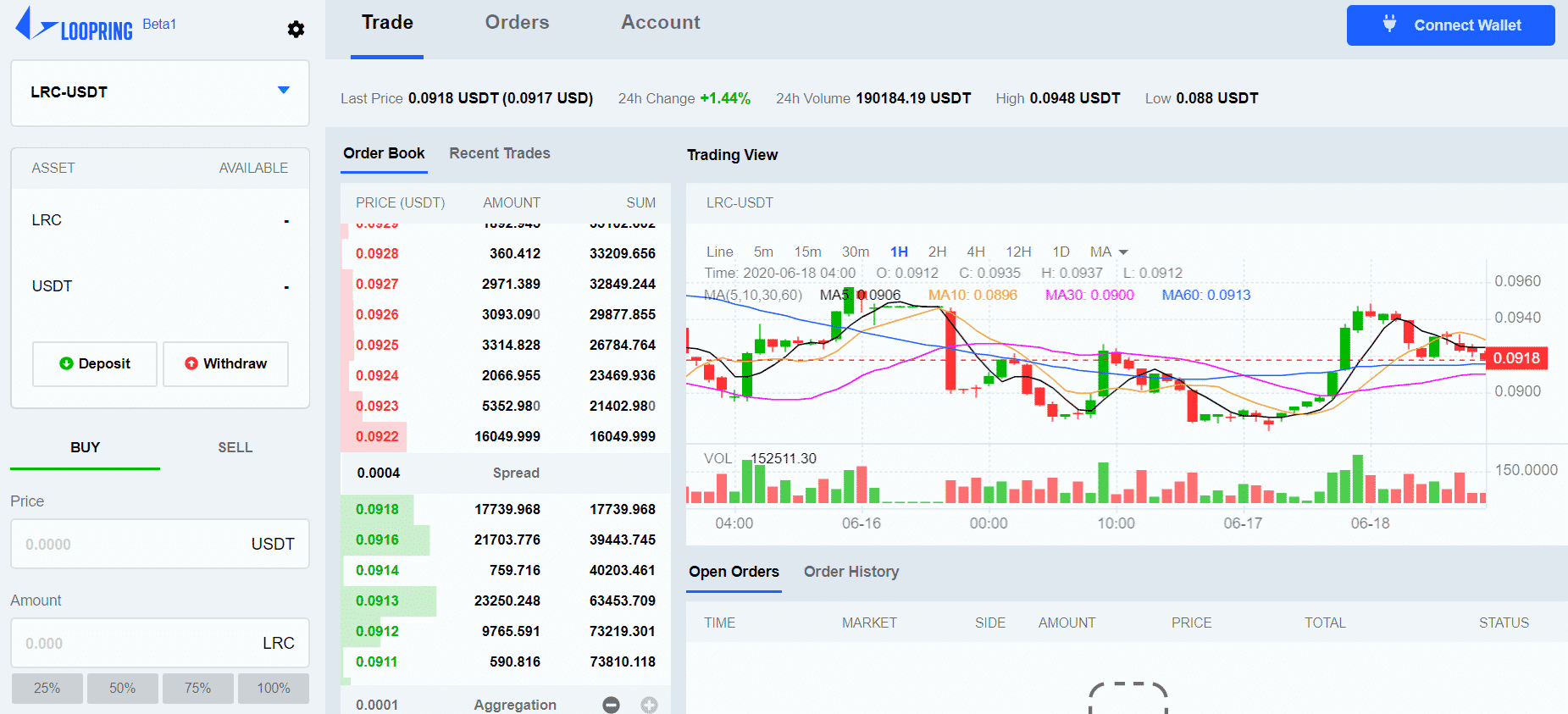Open the Orders tab

pos(517,23)
